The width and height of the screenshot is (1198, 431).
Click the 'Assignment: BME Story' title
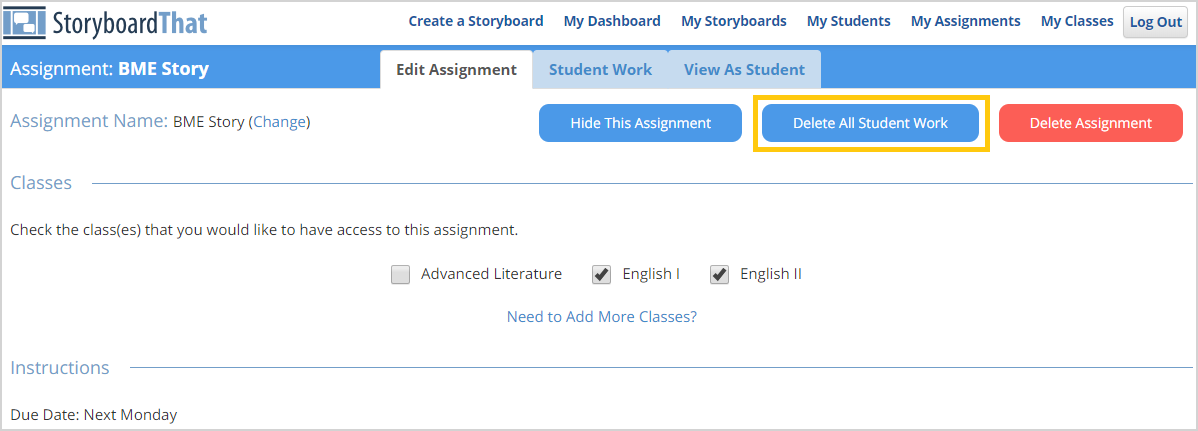point(109,69)
